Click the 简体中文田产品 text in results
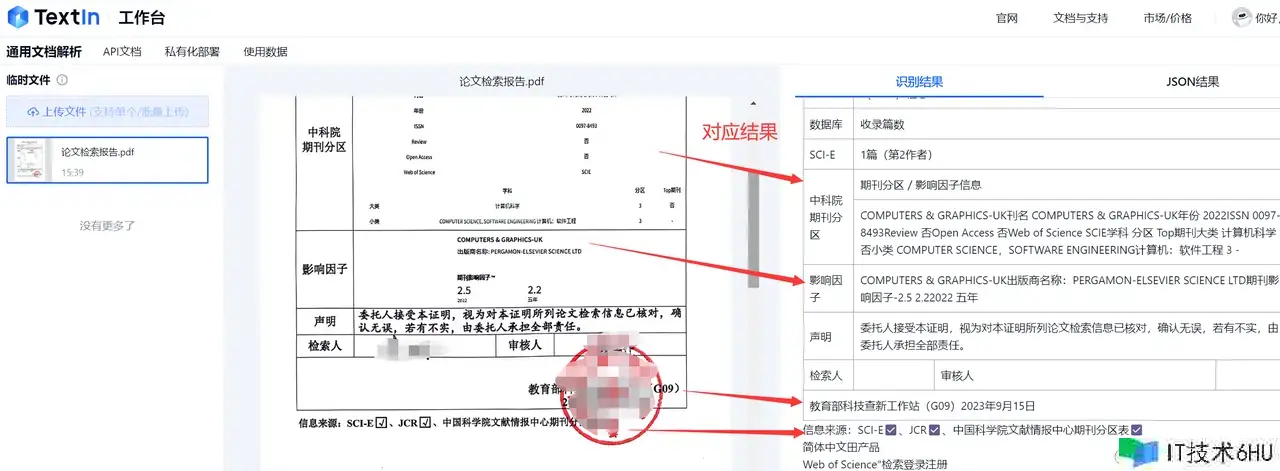 (841, 447)
